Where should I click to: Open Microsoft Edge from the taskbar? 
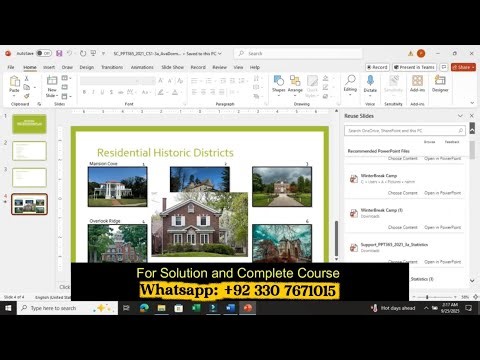coord(144,308)
